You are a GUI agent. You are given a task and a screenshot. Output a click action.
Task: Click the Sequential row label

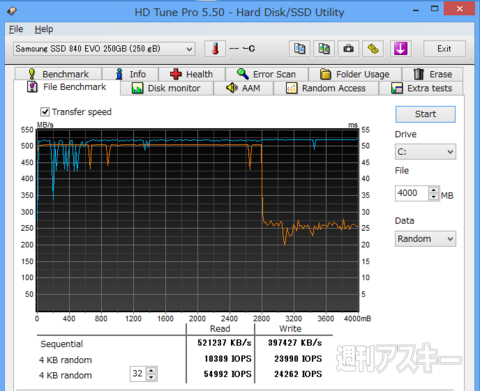coord(62,344)
